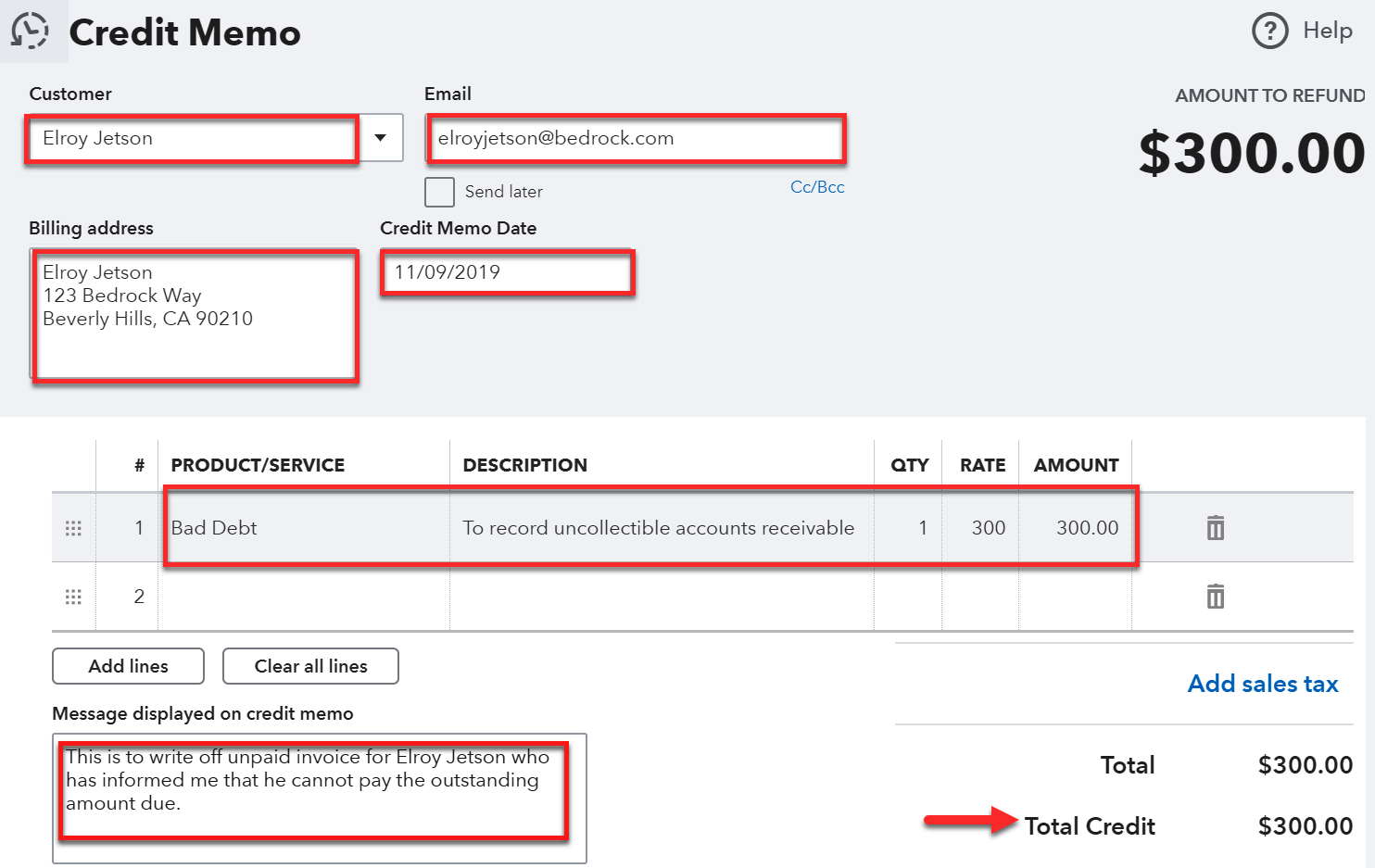Enable the Send later checkbox
This screenshot has height=868, width=1375.
click(x=439, y=192)
